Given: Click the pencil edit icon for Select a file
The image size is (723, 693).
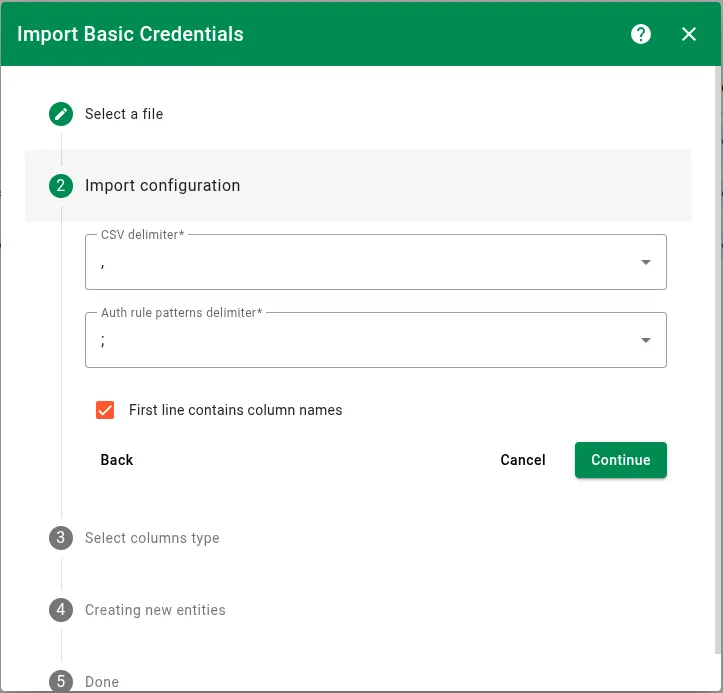Looking at the screenshot, I should (61, 114).
